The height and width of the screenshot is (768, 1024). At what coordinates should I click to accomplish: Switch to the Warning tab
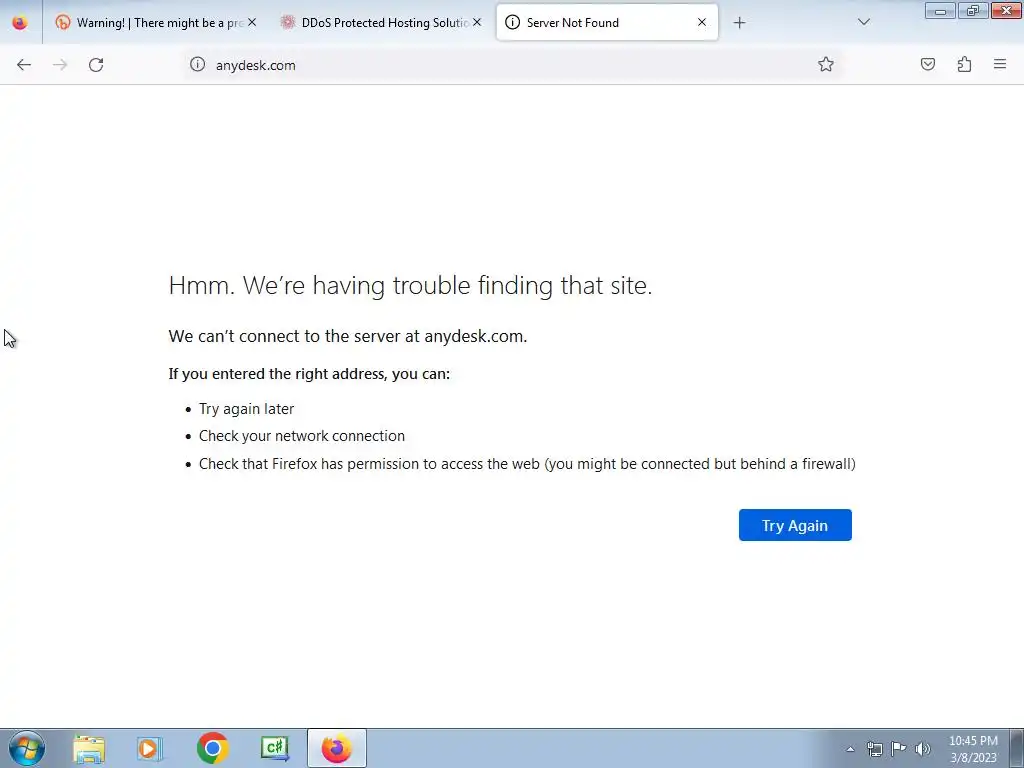(x=152, y=23)
